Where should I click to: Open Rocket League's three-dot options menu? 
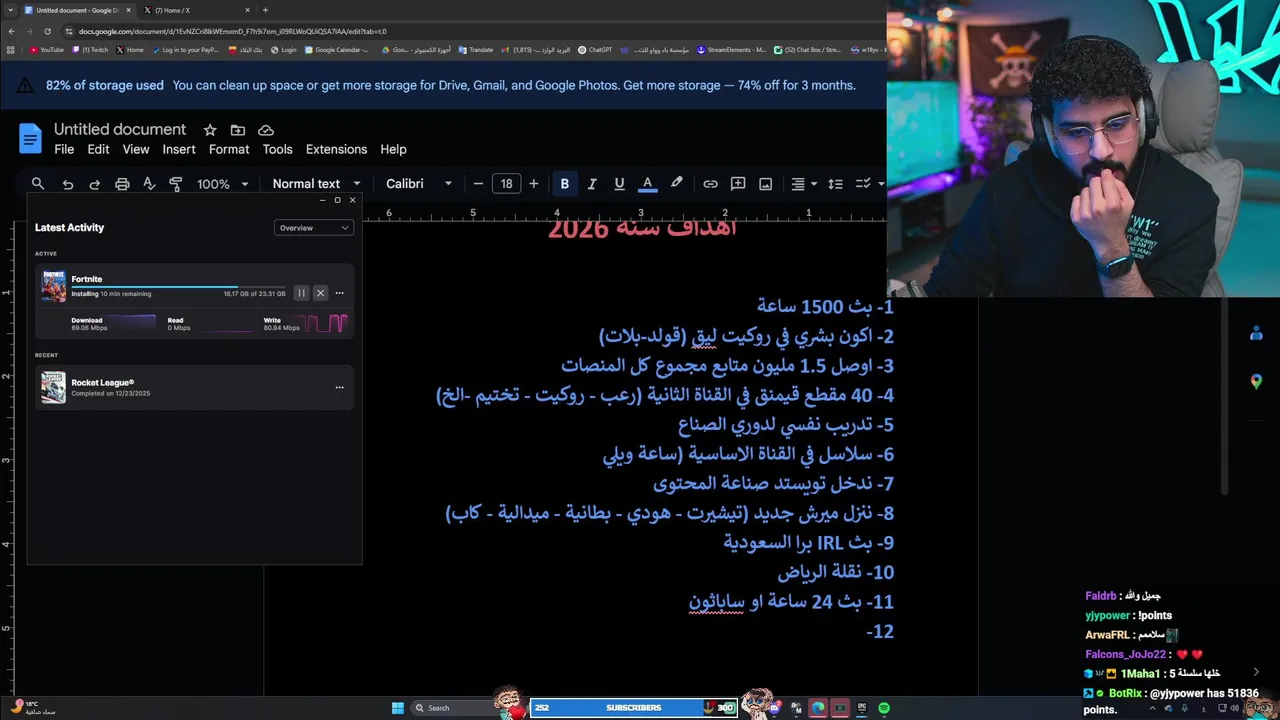(339, 387)
